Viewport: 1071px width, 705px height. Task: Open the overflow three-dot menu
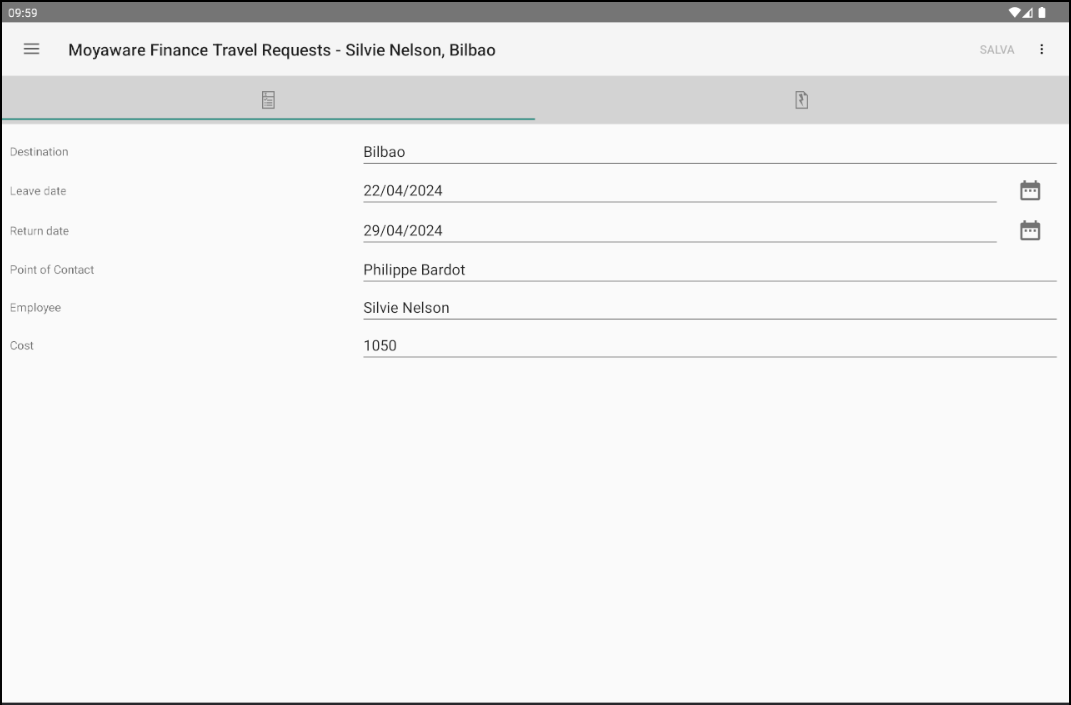[x=1043, y=50]
